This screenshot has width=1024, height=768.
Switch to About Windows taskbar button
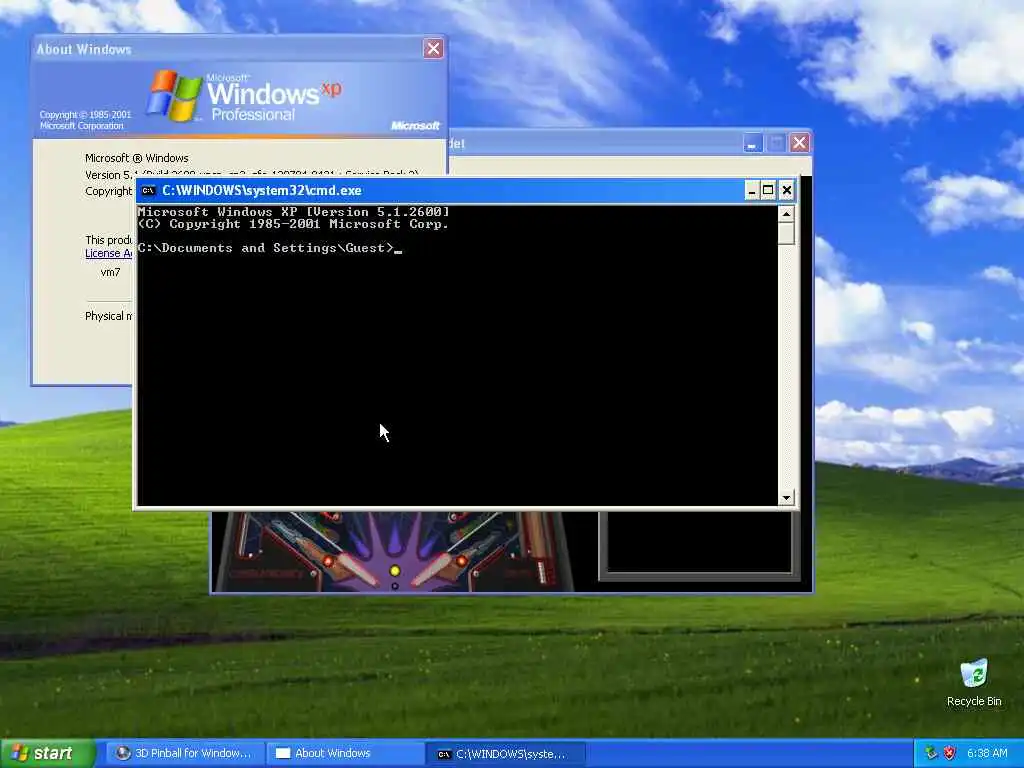click(344, 753)
